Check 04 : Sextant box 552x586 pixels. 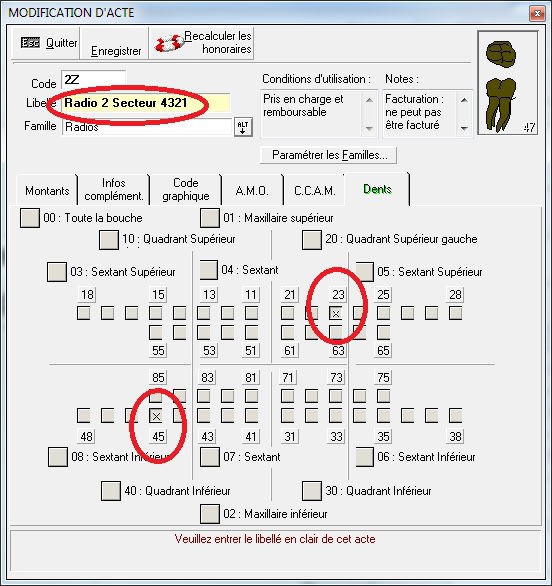(x=209, y=270)
